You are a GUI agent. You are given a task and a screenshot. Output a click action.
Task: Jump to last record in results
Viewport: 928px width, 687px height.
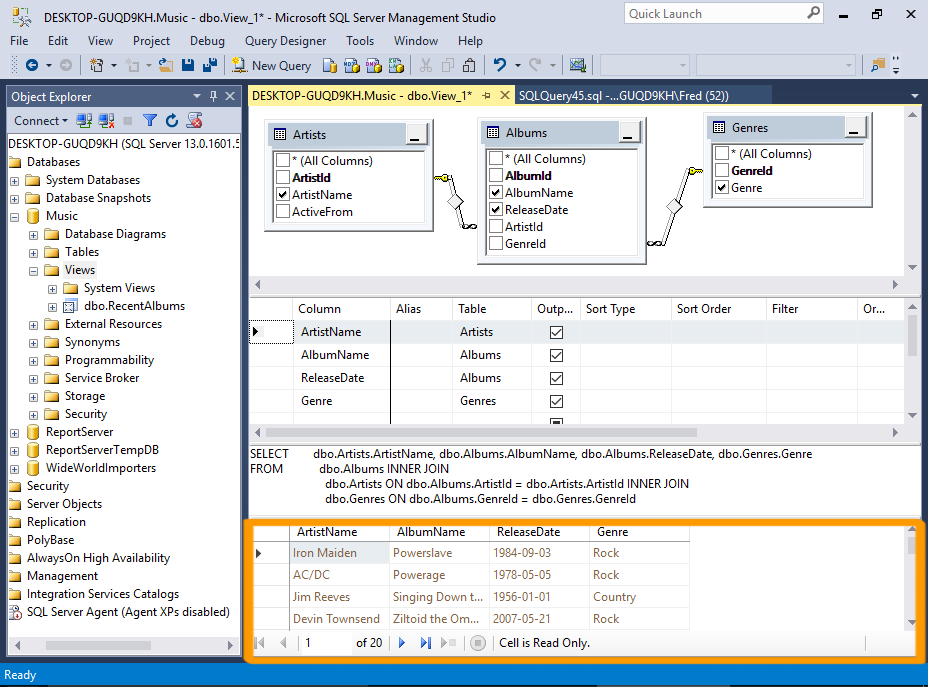click(x=425, y=643)
